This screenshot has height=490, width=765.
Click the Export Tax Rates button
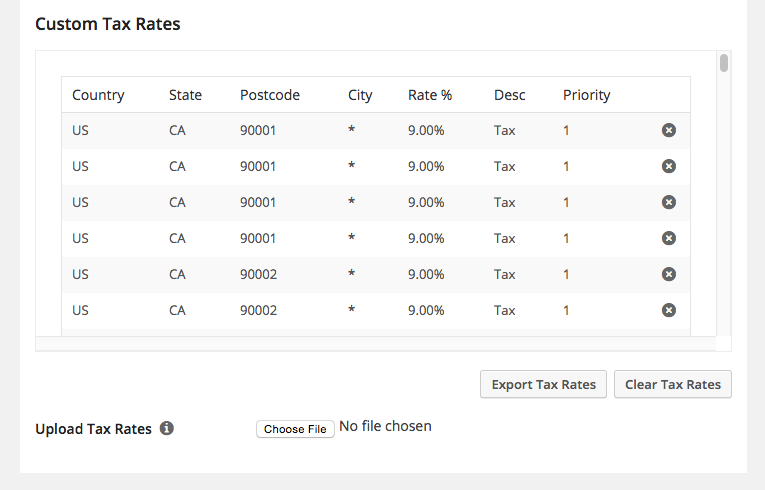pos(544,384)
